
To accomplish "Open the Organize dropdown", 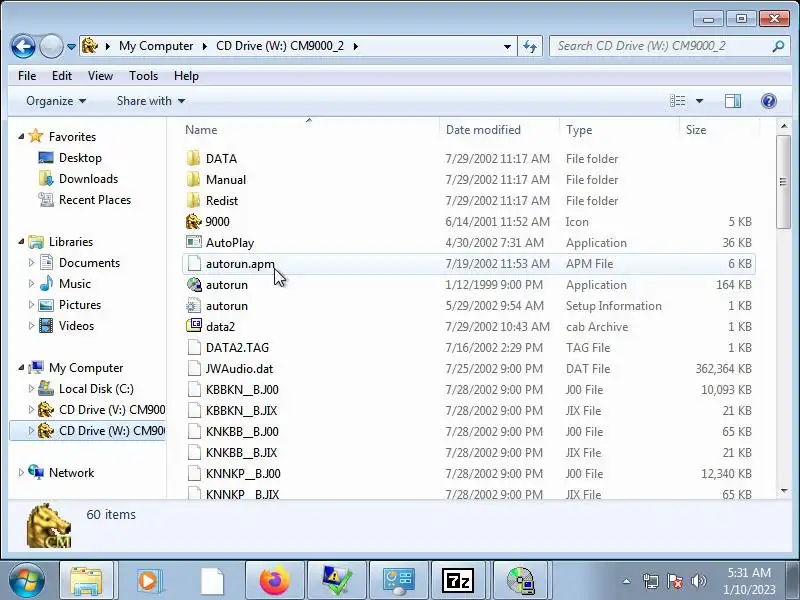I will (56, 101).
